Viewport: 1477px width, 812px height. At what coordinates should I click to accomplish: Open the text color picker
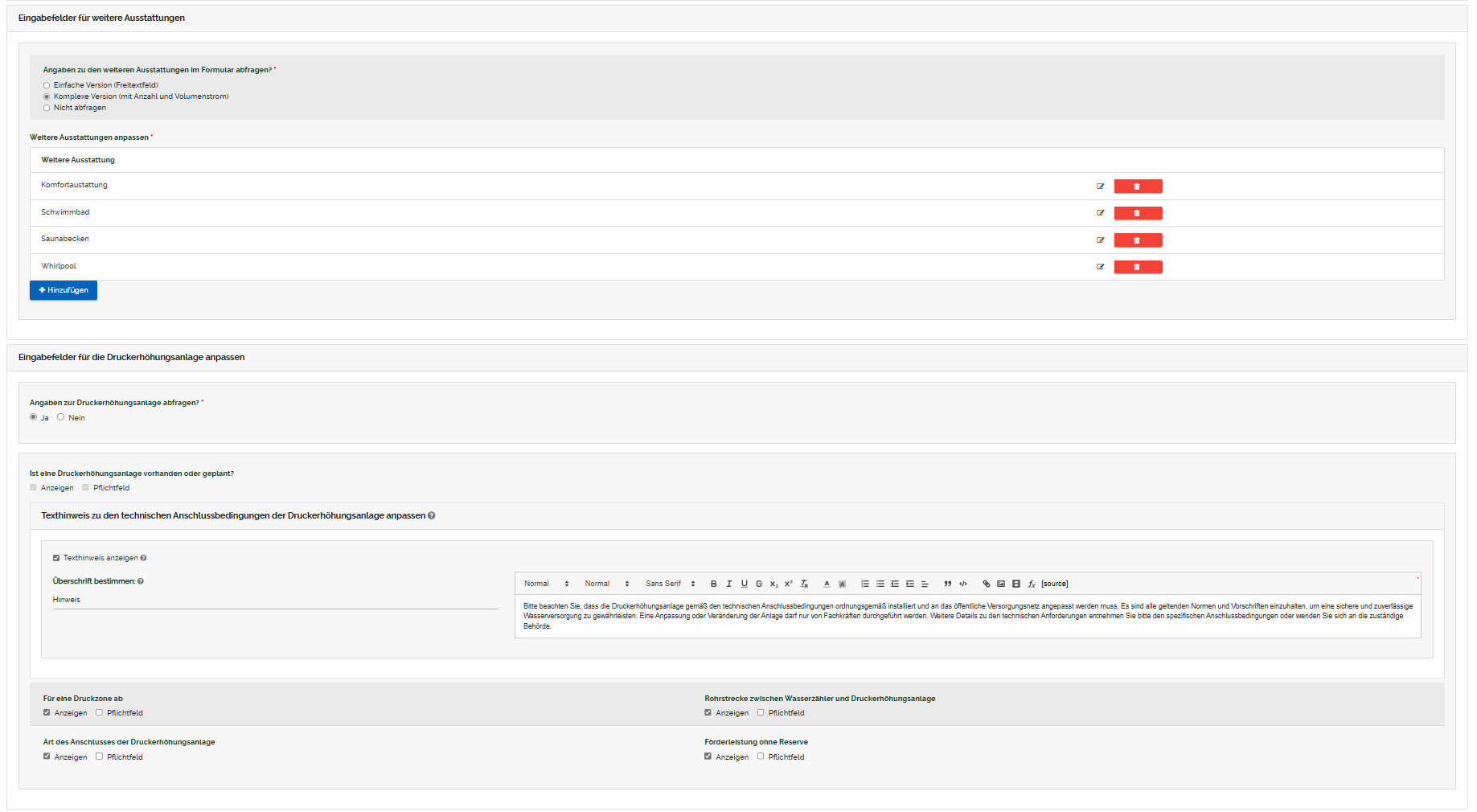[x=827, y=584]
